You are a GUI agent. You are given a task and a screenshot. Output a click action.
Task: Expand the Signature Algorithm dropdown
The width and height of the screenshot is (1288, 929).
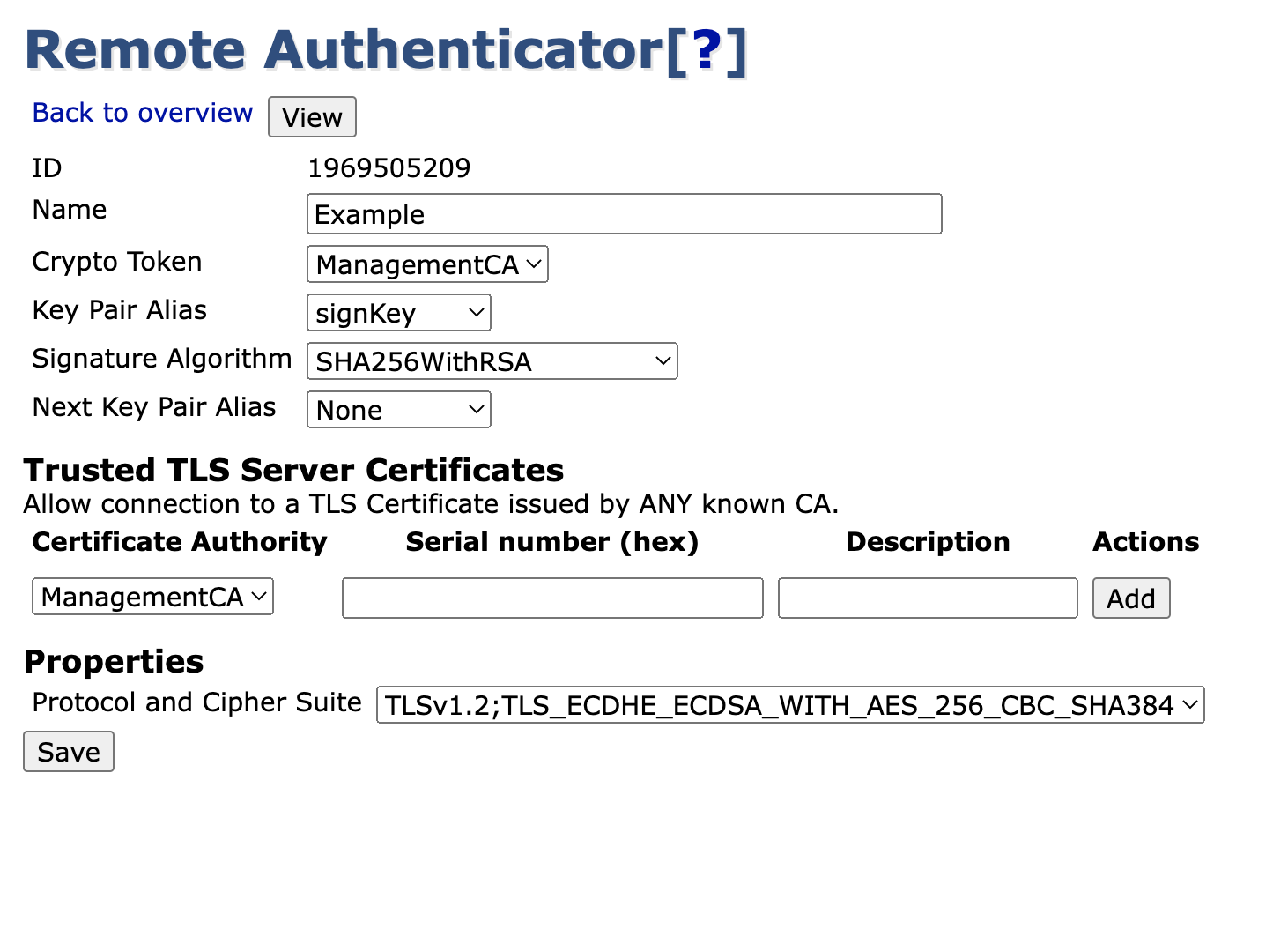tap(492, 360)
